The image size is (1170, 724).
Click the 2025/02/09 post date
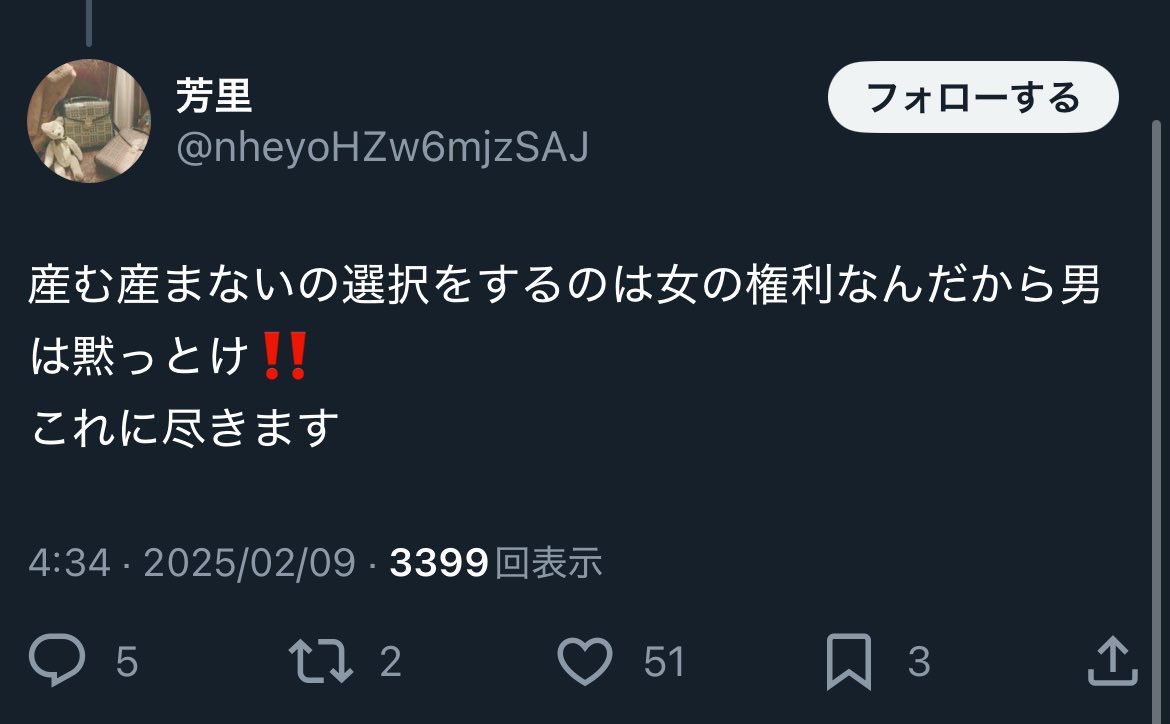(x=249, y=562)
